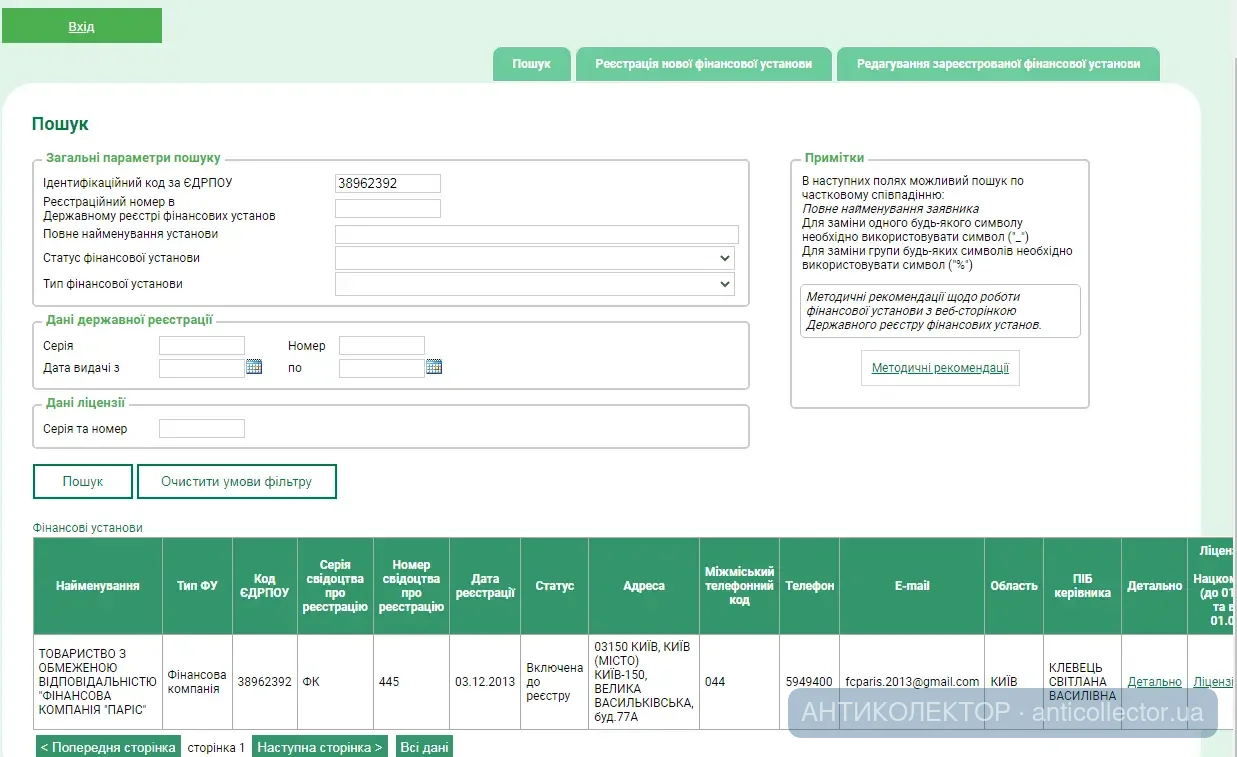The height and width of the screenshot is (757, 1237).
Task: Open 'Методичні рекомендації' link
Action: [x=940, y=368]
